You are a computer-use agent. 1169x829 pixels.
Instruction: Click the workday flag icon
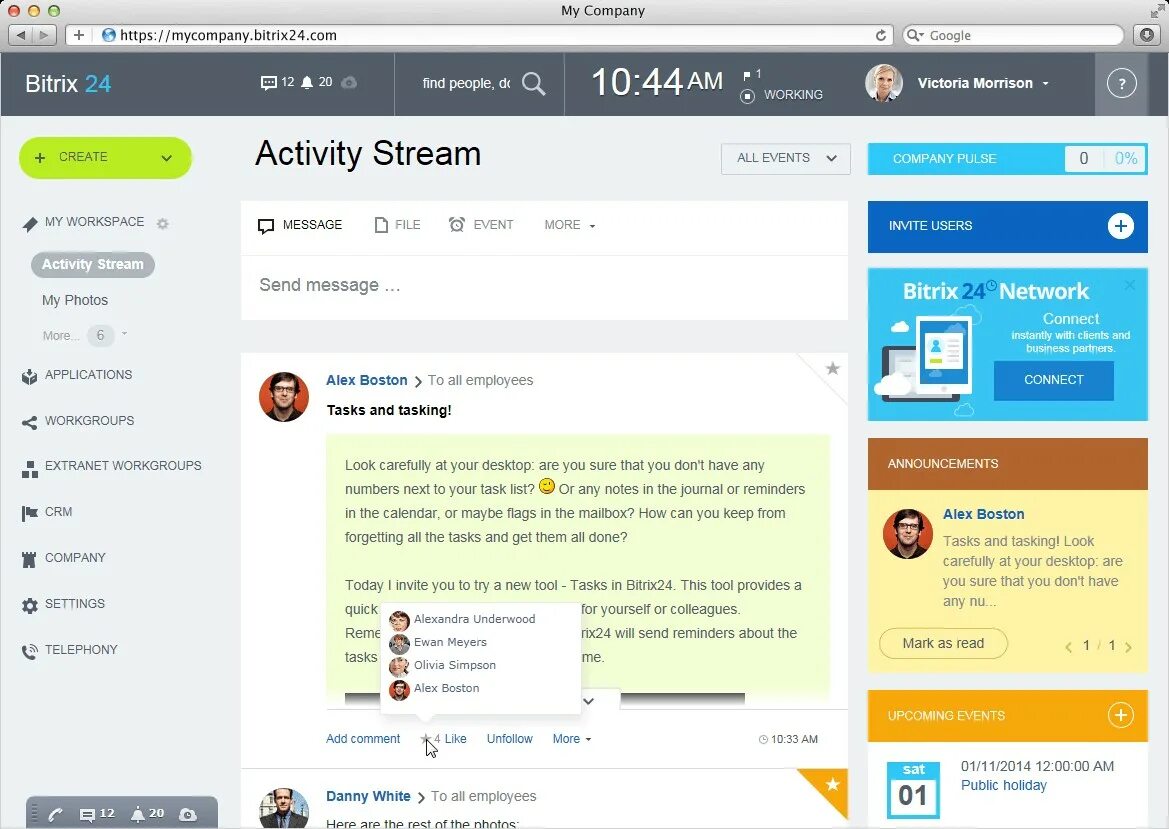point(747,75)
